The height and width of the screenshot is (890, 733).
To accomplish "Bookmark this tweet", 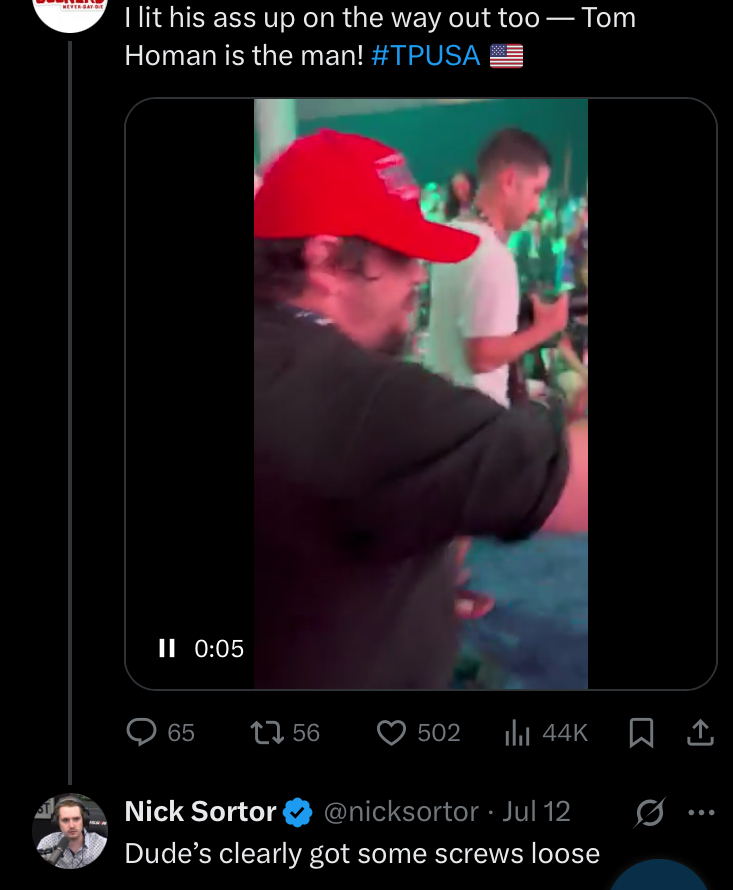I will pos(640,734).
